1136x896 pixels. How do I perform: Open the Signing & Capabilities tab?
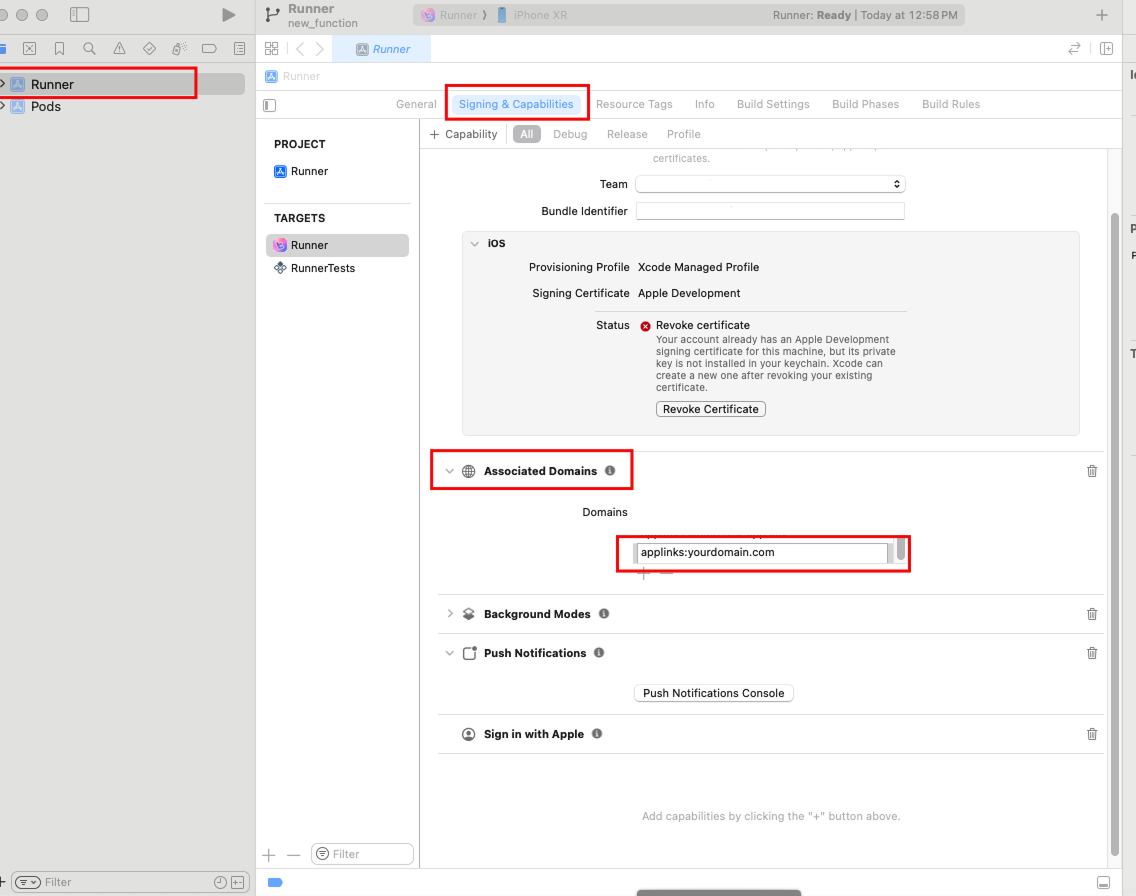[516, 104]
